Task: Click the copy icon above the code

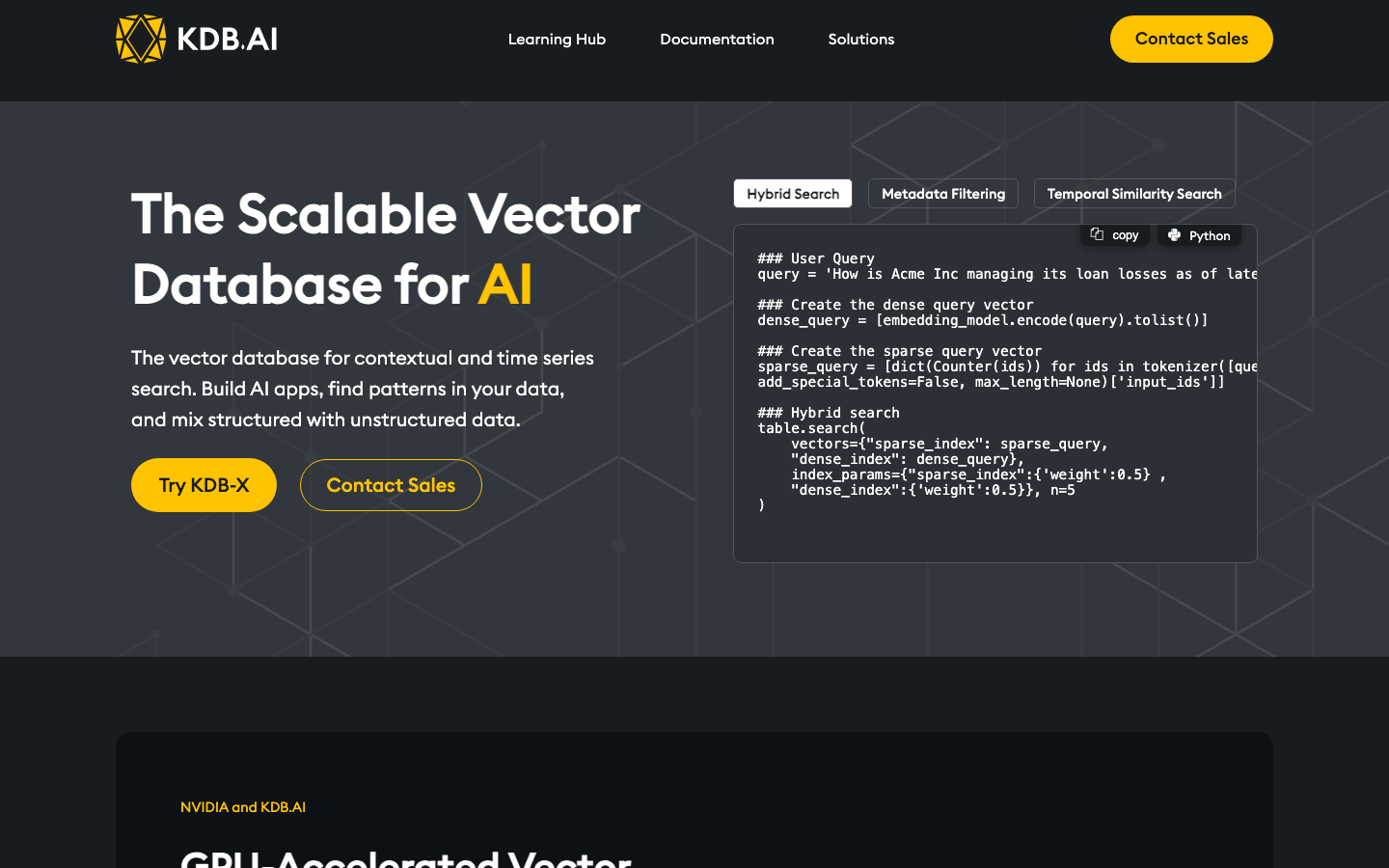Action: tap(1097, 234)
